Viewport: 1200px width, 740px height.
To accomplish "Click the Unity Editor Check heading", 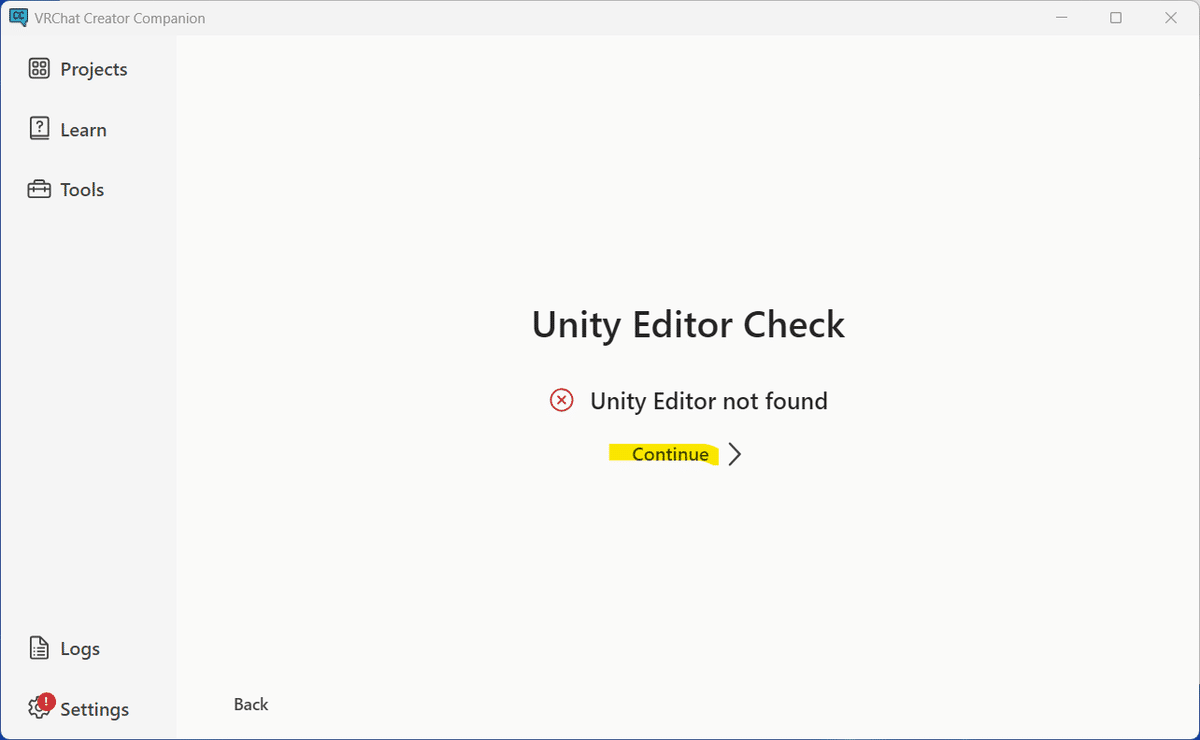I will [x=688, y=325].
